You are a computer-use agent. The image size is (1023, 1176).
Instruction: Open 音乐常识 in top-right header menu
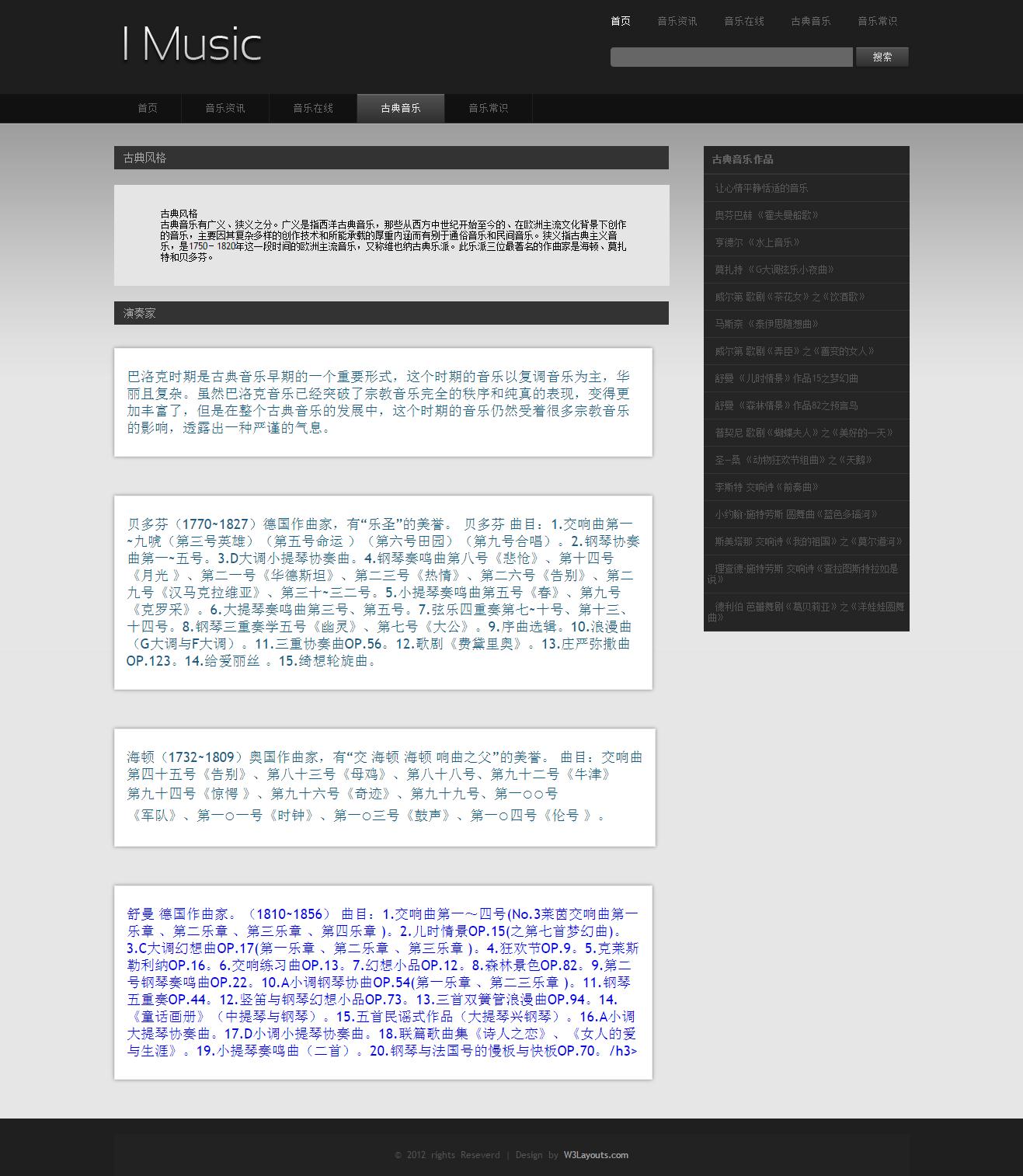[x=878, y=21]
